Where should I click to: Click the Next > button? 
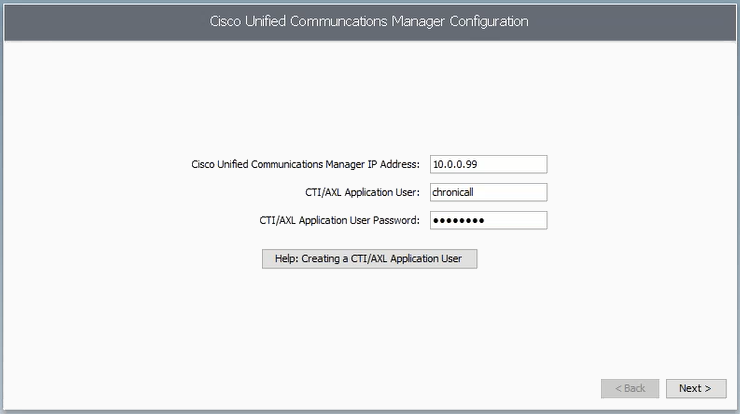(696, 389)
